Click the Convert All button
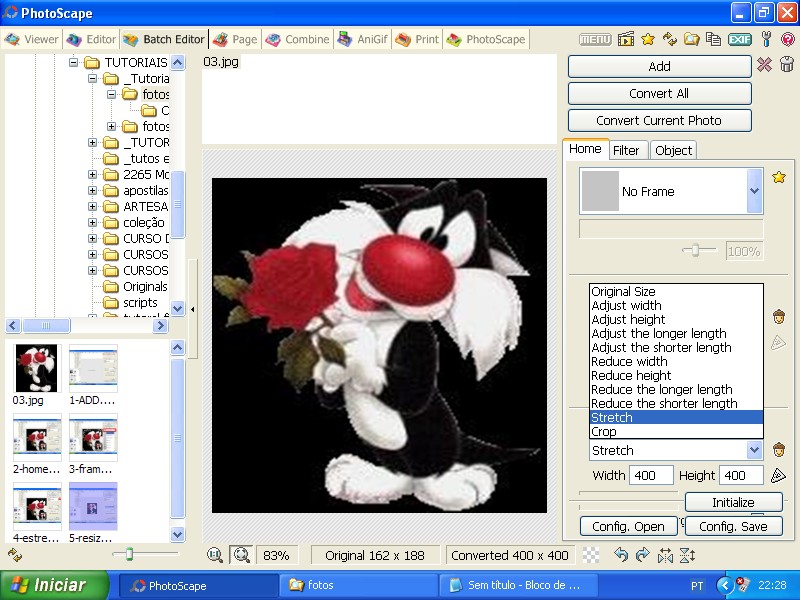Viewport: 800px width, 600px height. tap(659, 93)
